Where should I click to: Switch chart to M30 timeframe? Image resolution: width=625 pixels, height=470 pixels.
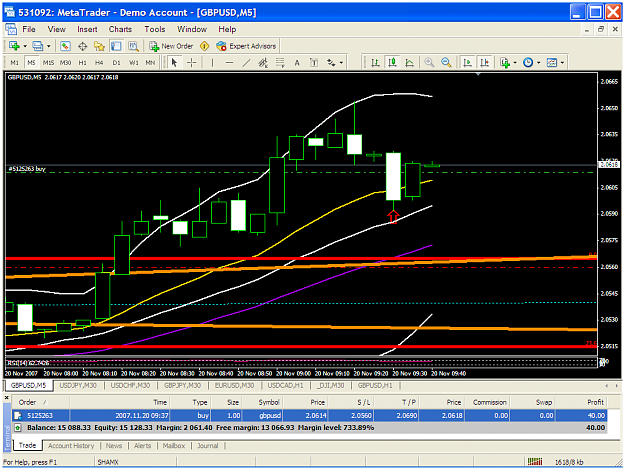(x=65, y=63)
